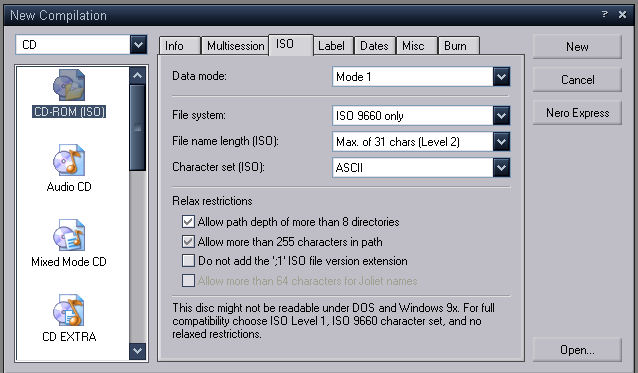Screen dimensions: 638x373
Task: Switch to the Burn tab
Action: tap(459, 46)
